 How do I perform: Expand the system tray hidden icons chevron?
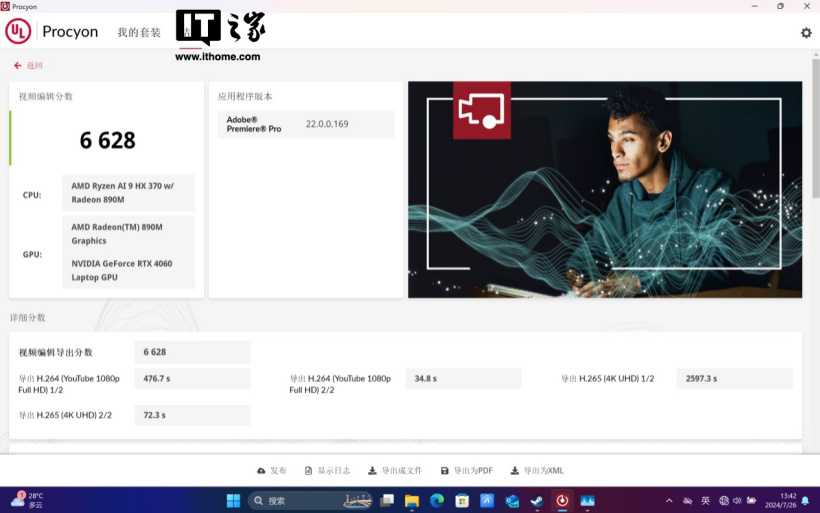[x=669, y=500]
